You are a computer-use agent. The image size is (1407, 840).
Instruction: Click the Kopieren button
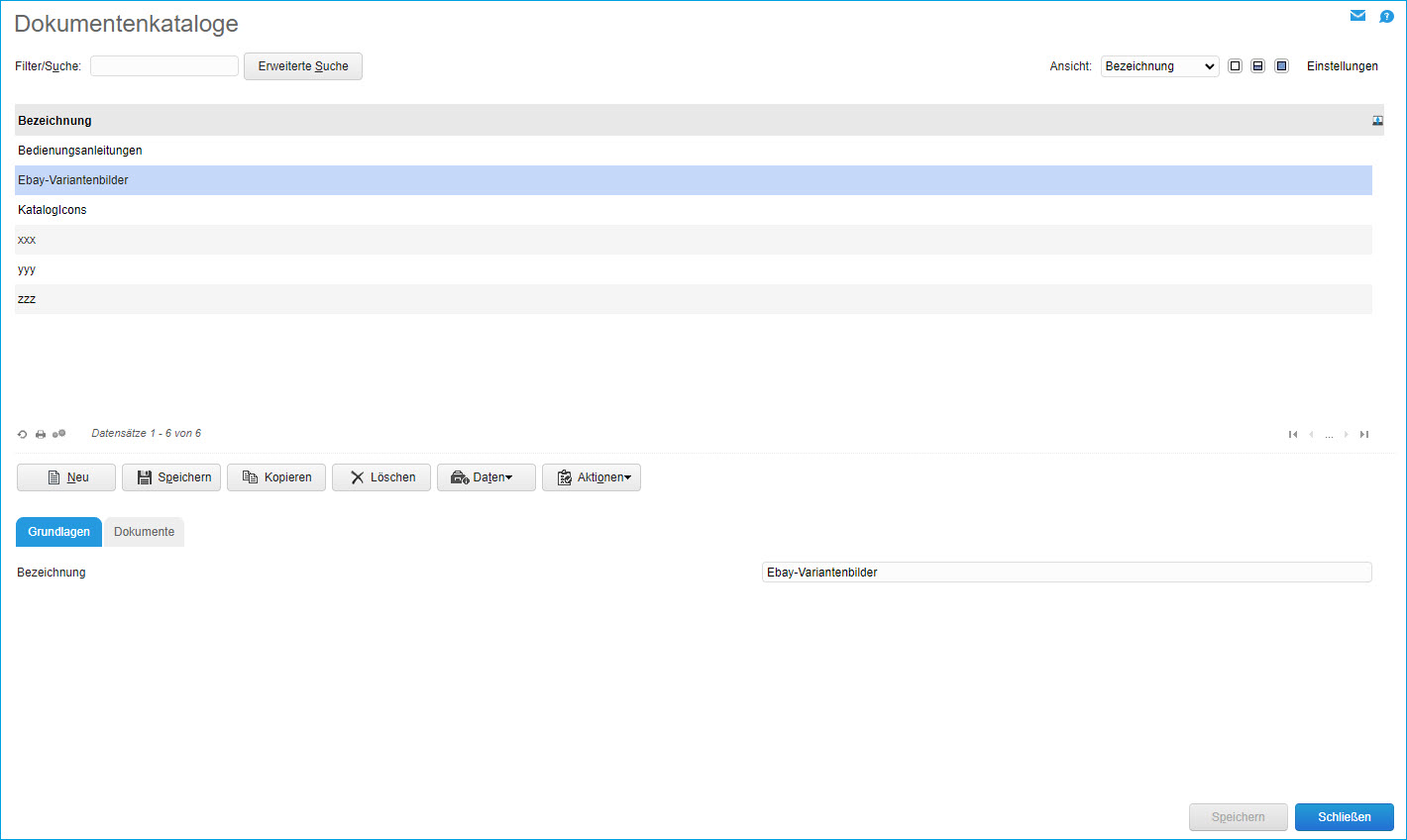pyautogui.click(x=276, y=477)
